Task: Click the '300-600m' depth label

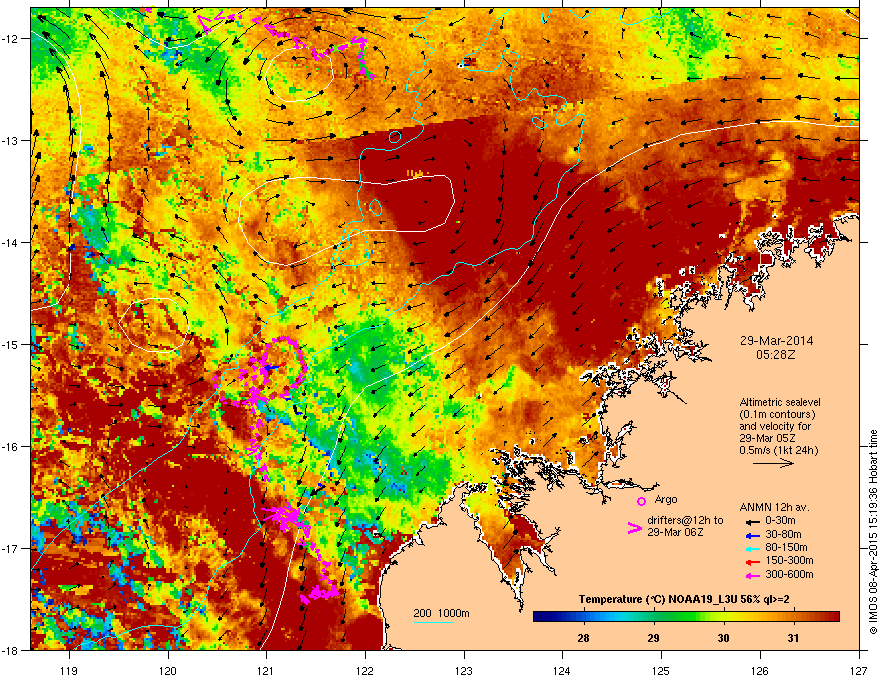Action: (789, 575)
